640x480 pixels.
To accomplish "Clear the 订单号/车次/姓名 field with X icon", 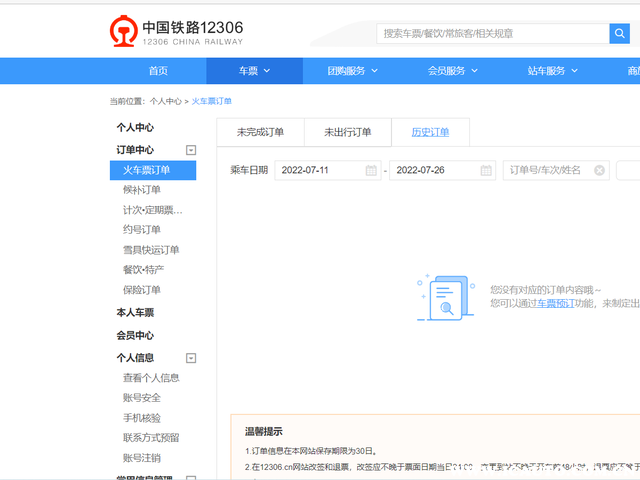I will tap(599, 170).
